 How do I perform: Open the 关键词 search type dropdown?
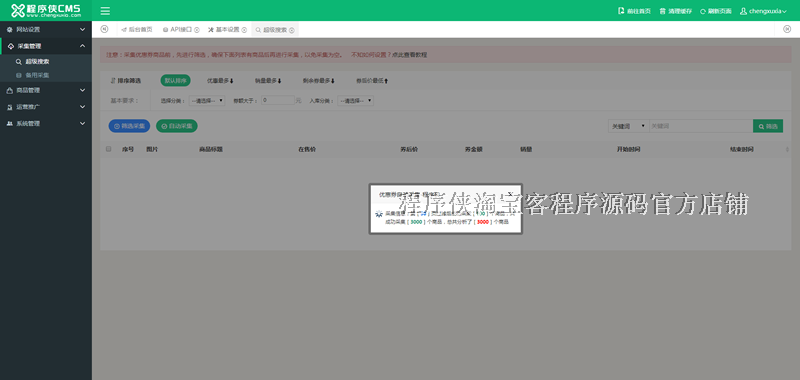pyautogui.click(x=629, y=126)
